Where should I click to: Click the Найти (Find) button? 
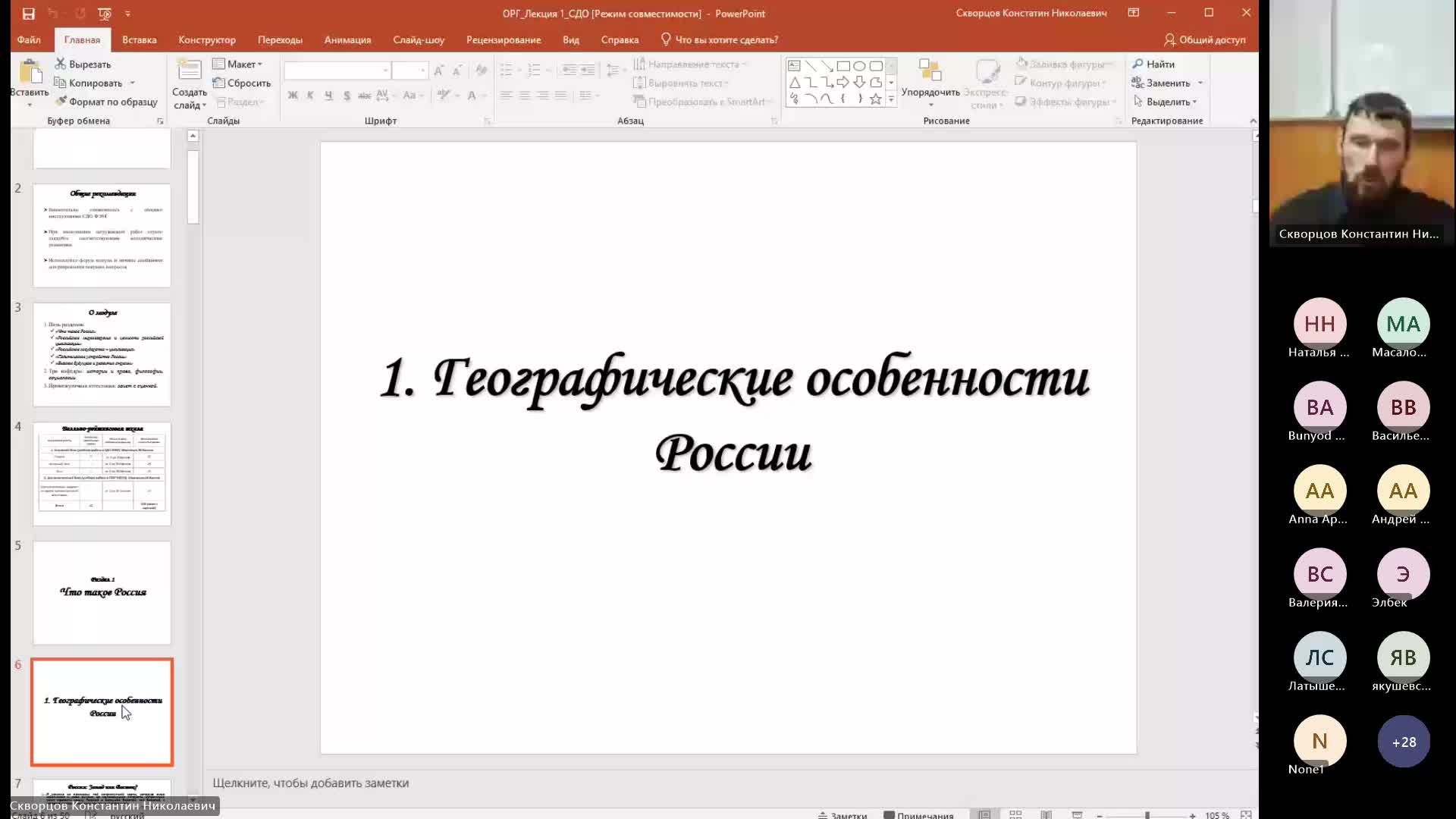tap(1153, 64)
